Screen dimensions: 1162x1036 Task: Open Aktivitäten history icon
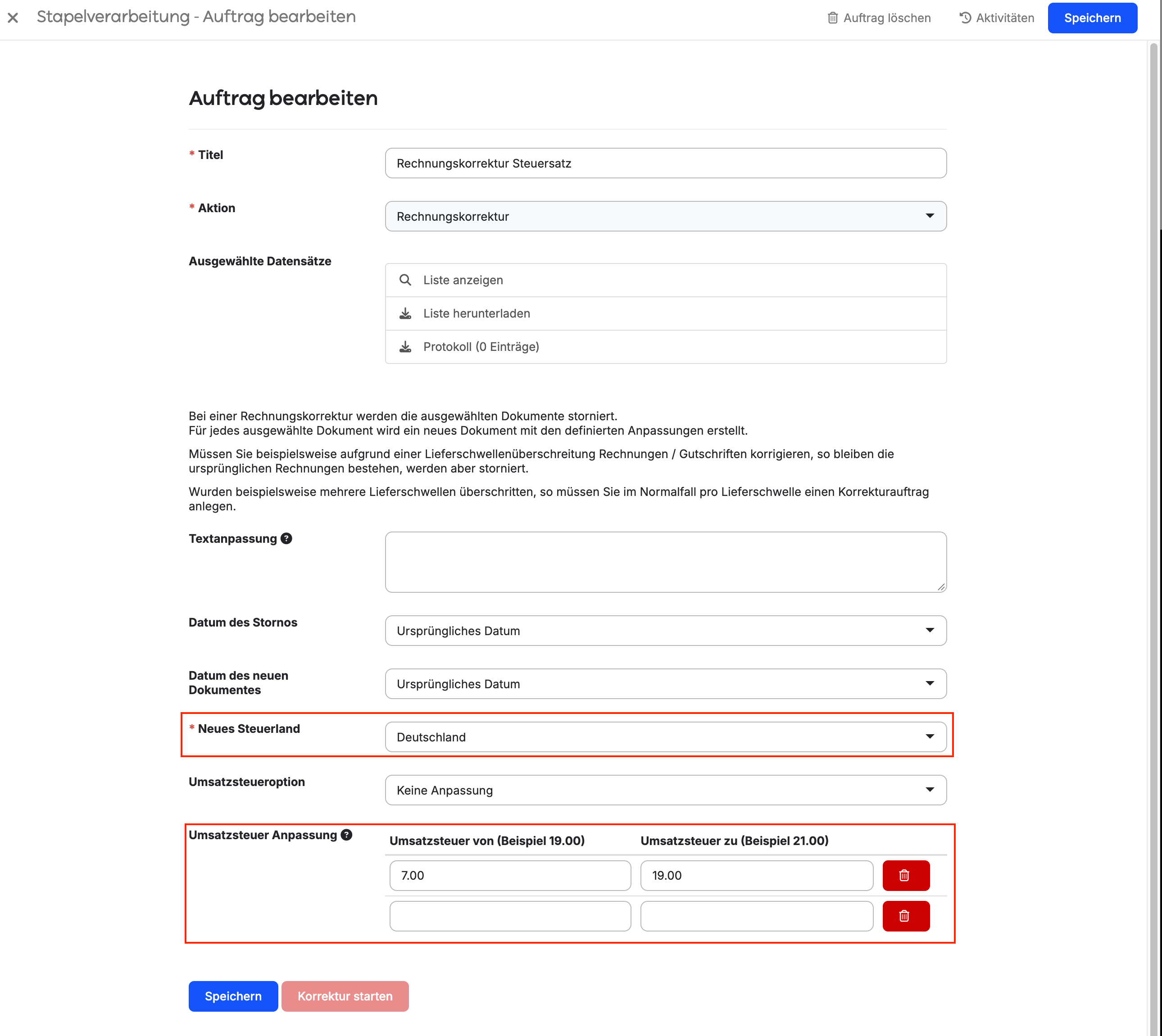965,18
